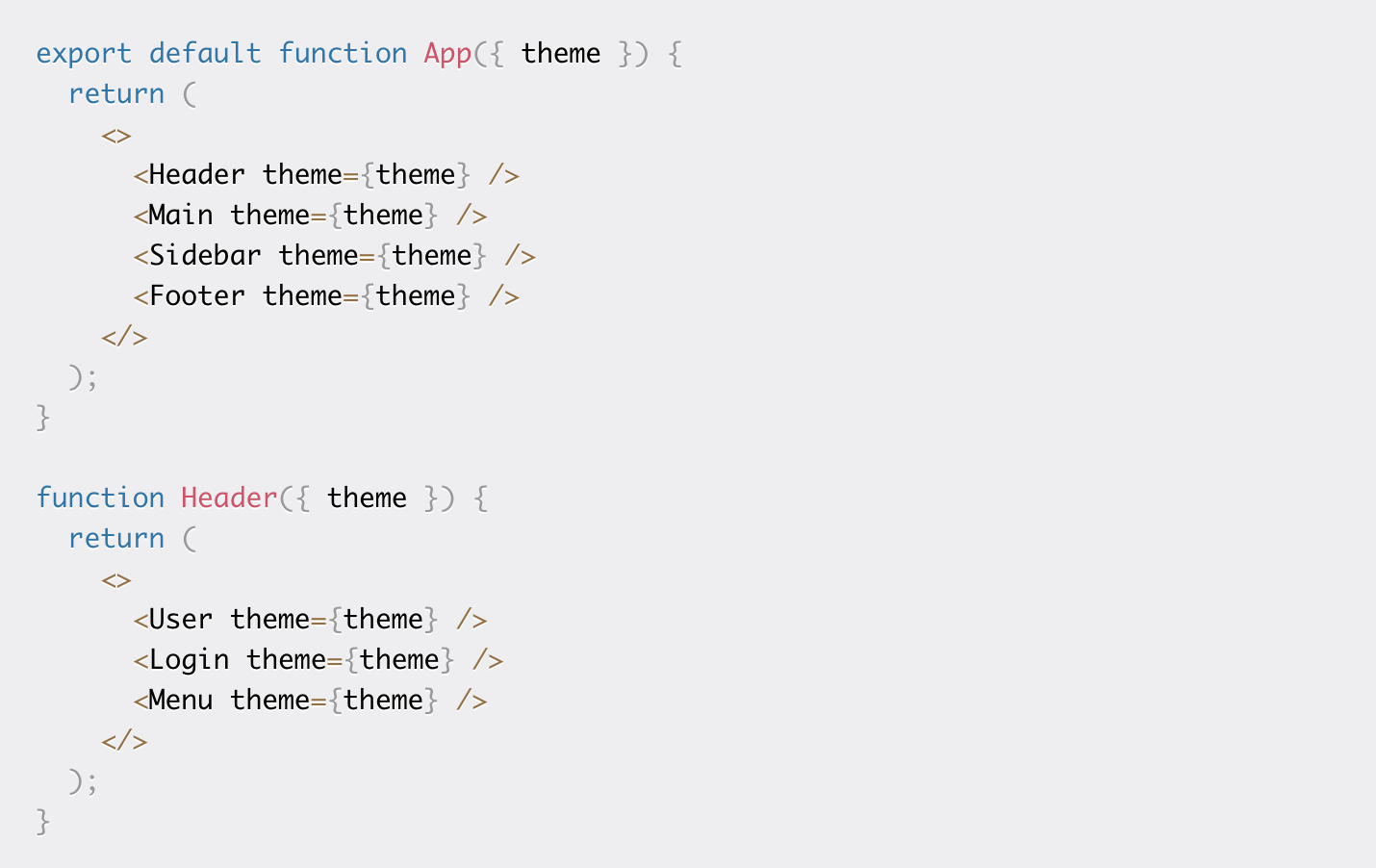This screenshot has height=868, width=1376.
Task: Click the closing fragment tag in Header function
Action: coord(124,741)
